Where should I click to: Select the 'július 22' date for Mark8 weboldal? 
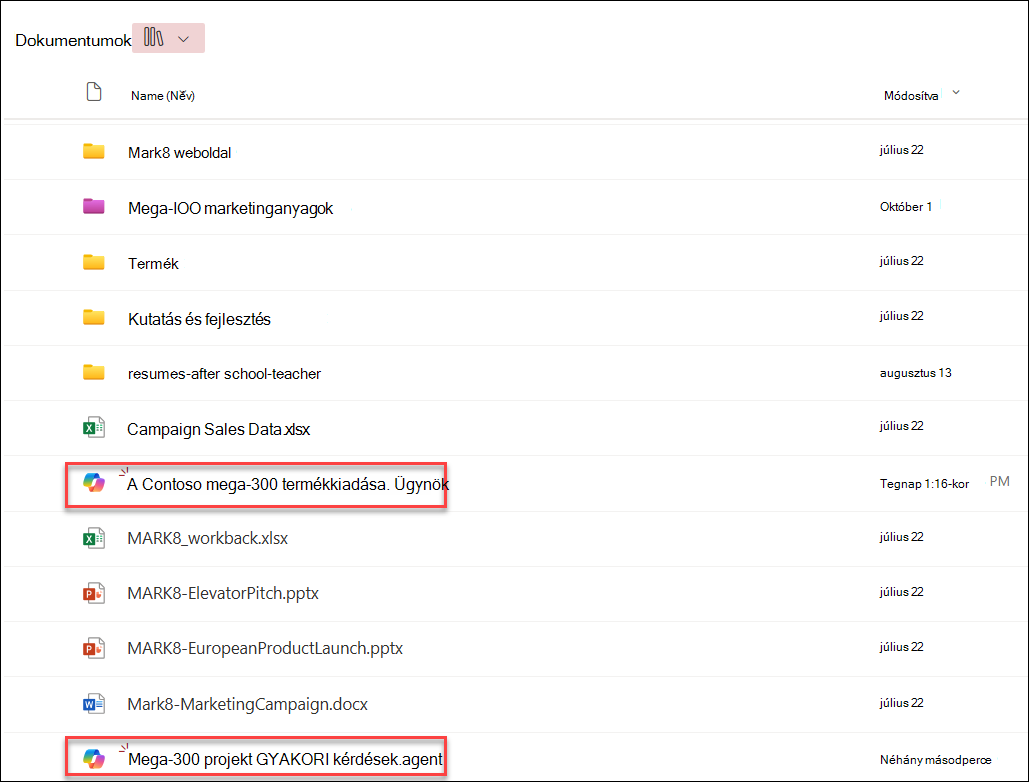point(902,150)
